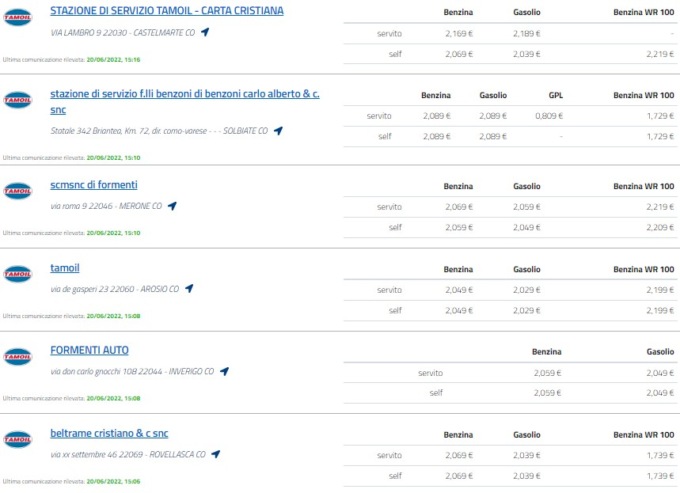Click navigation arrow next to Solbiate address
This screenshot has width=680, height=493.
point(278,130)
